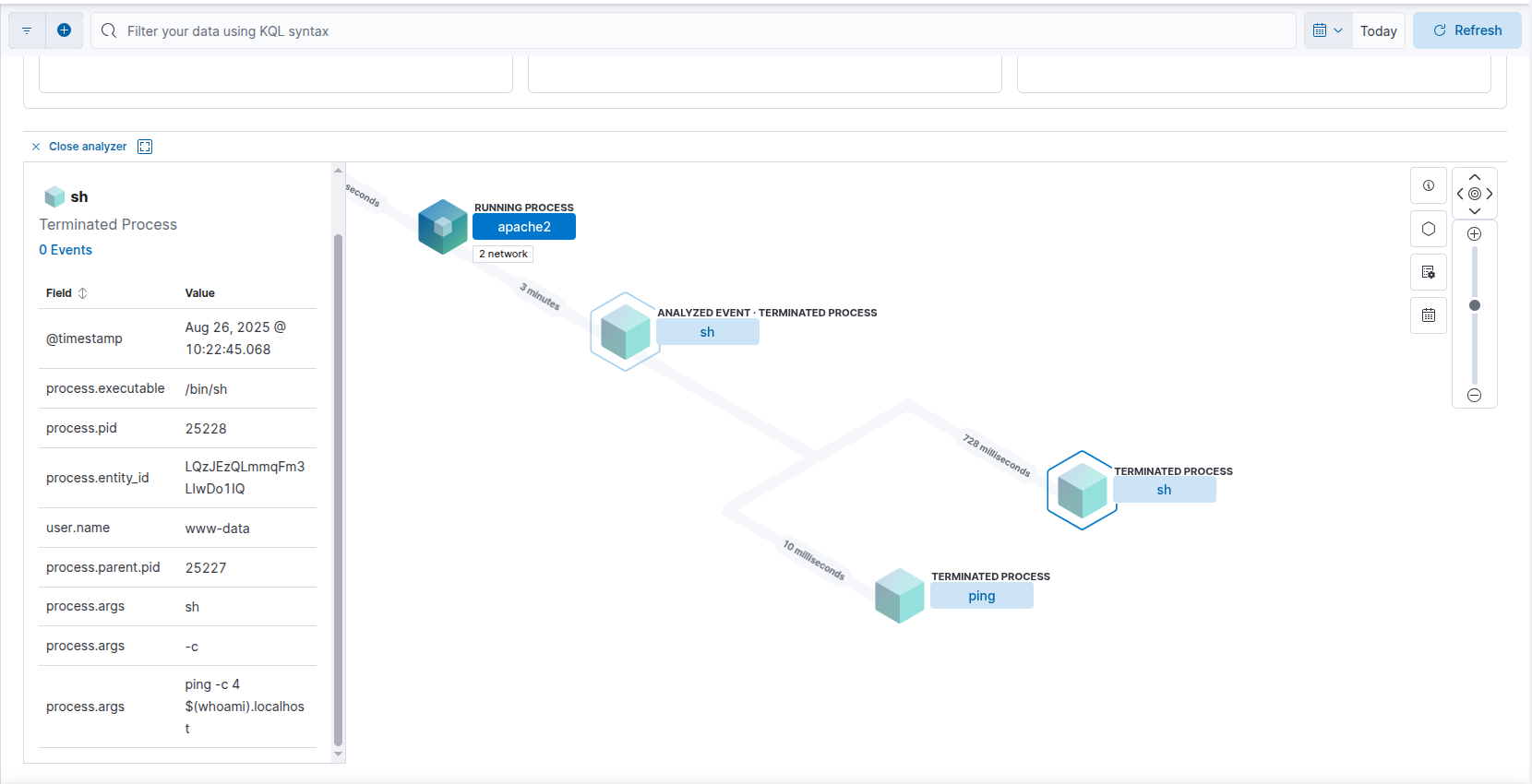Viewport: 1532px width, 784px height.
Task: Open the 0 Events link
Action: tap(66, 250)
